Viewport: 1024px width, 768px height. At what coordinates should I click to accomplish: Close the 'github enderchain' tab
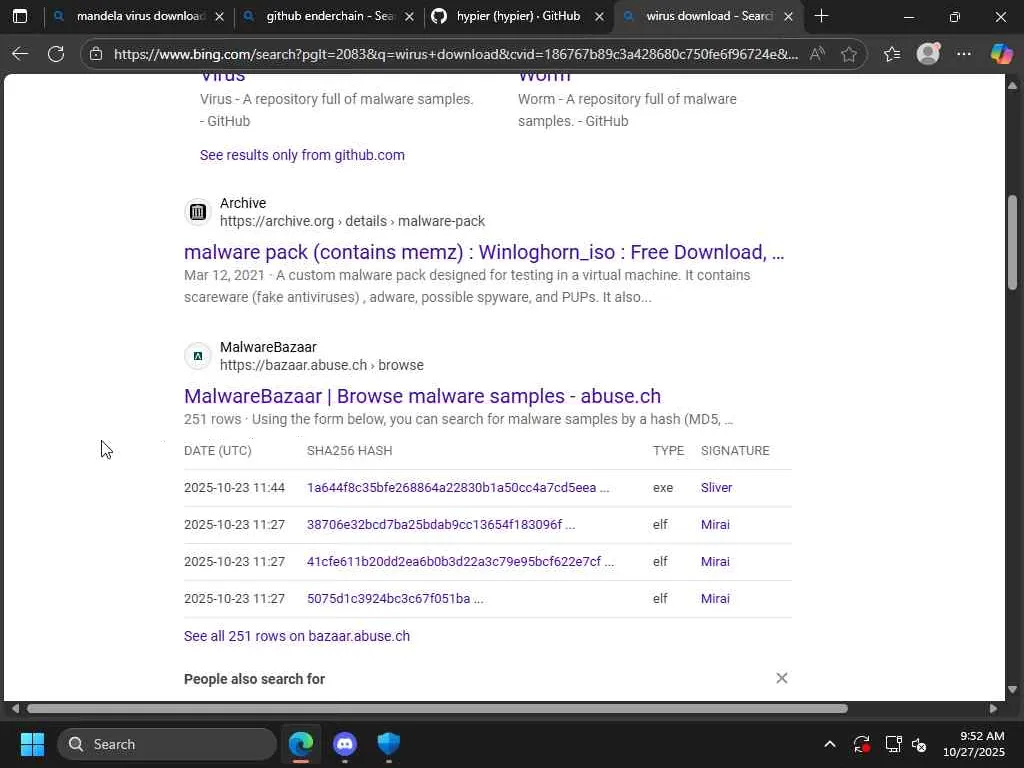point(409,16)
